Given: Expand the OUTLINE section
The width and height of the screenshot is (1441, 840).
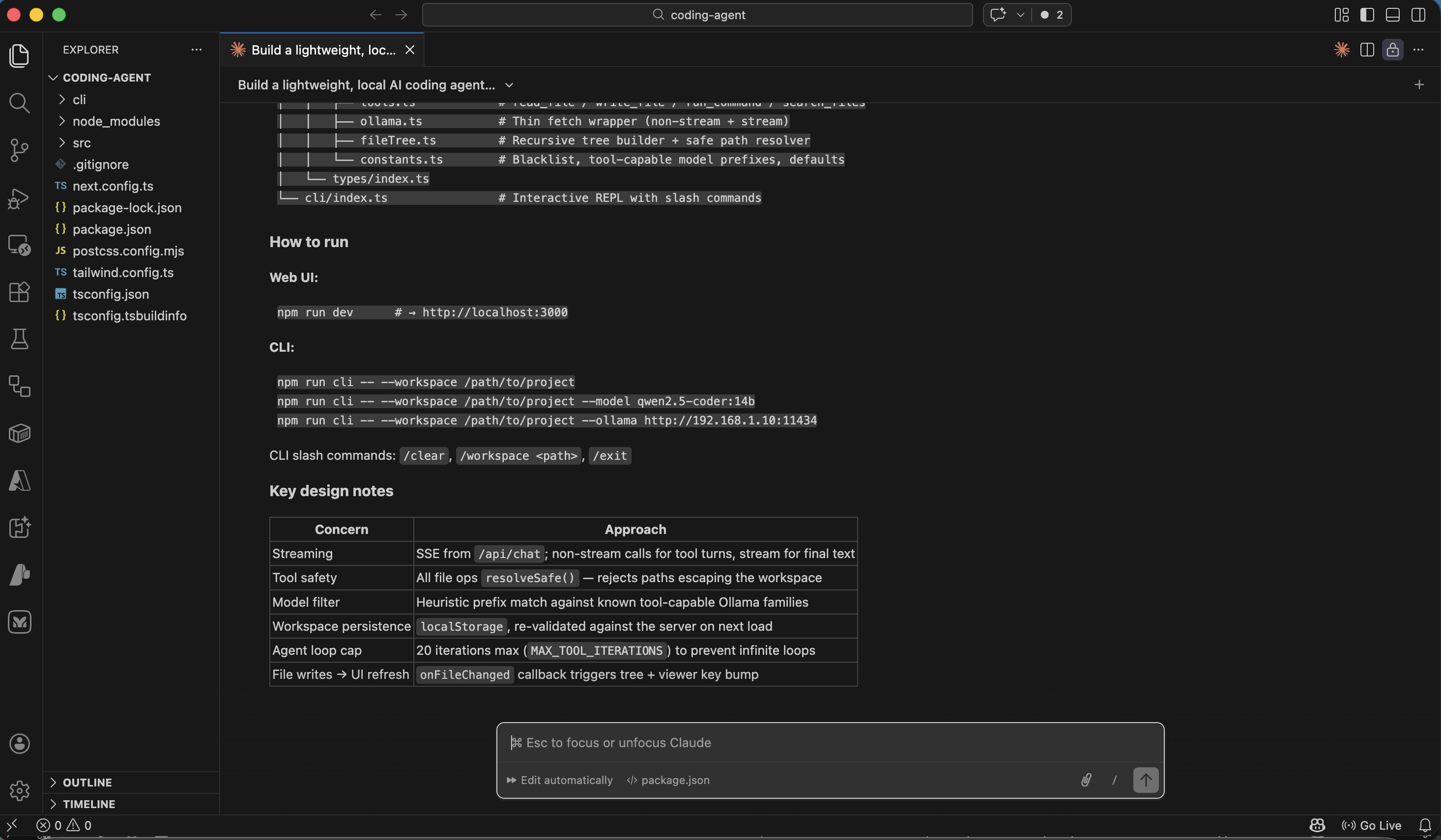Looking at the screenshot, I should [87, 783].
